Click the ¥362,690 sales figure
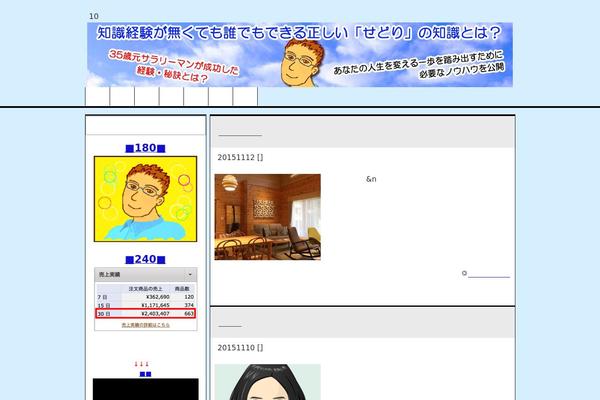The height and width of the screenshot is (400, 600). 158,297
